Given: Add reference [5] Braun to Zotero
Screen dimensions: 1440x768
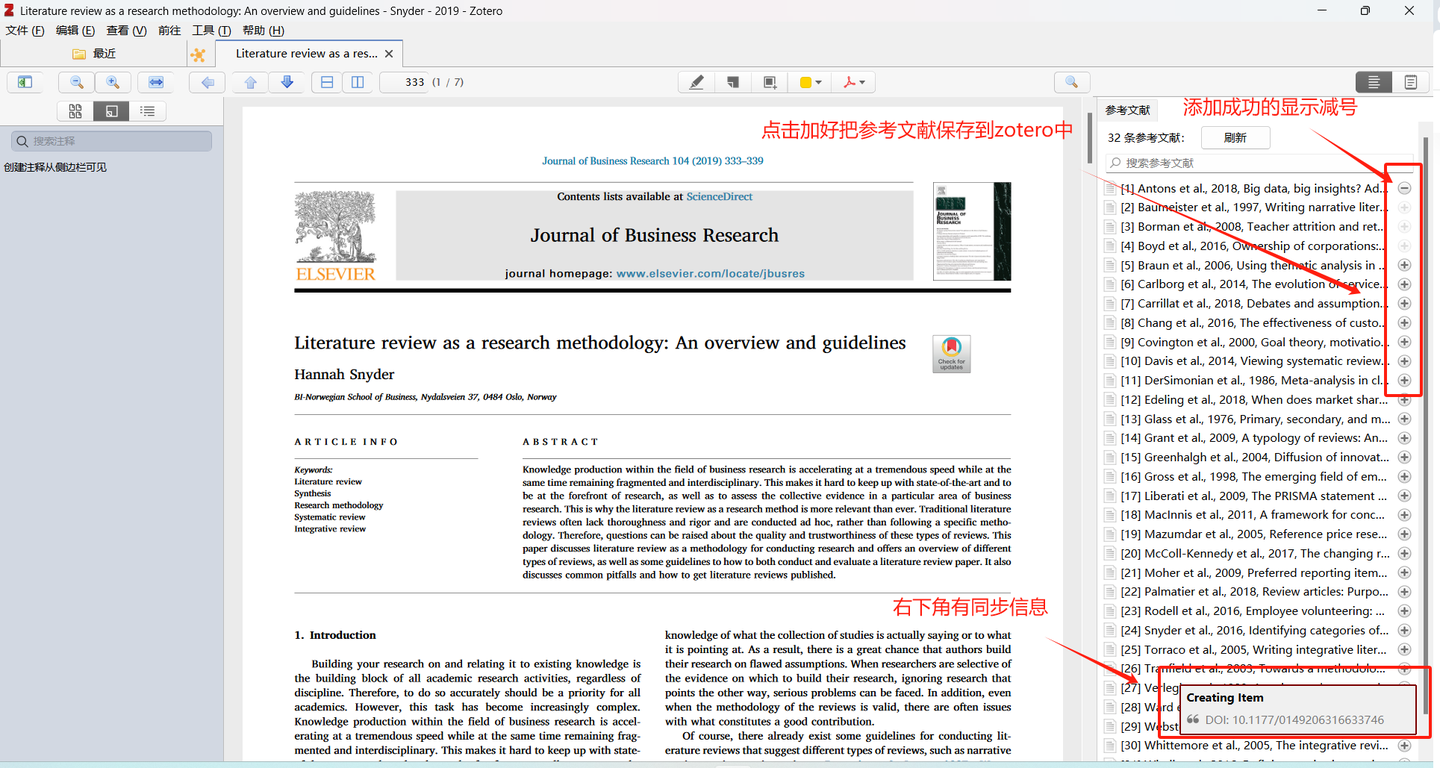Looking at the screenshot, I should pyautogui.click(x=1404, y=265).
